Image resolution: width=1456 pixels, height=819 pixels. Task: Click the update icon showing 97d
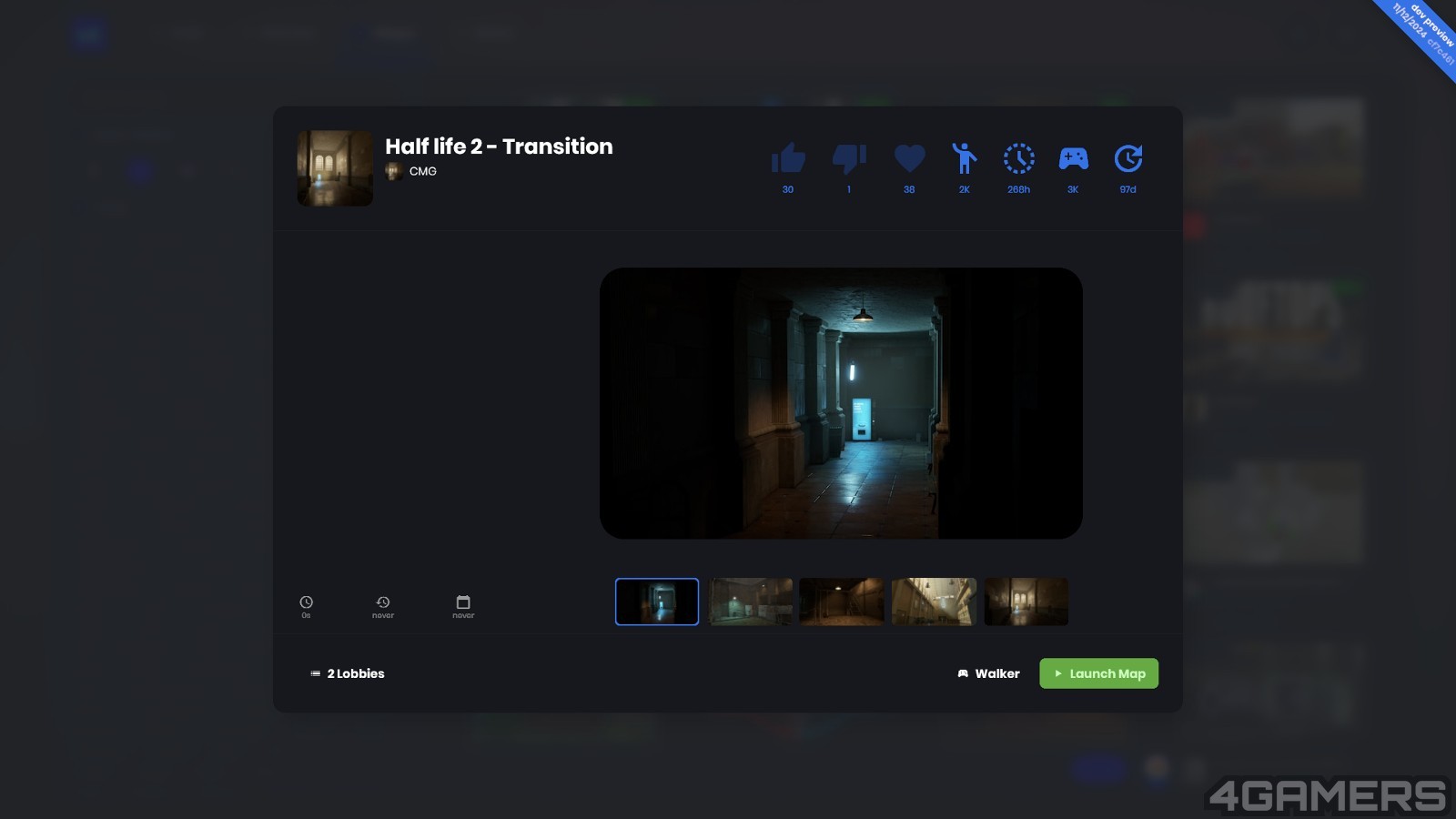[x=1127, y=158]
